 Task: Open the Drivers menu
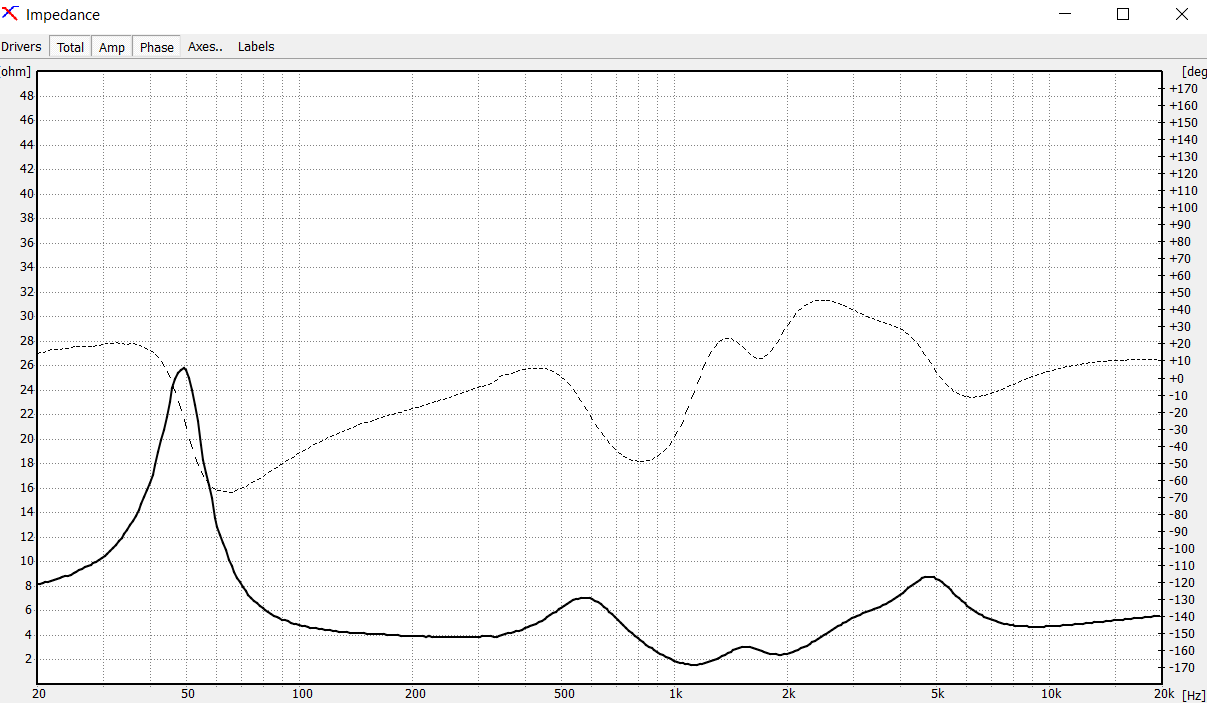click(x=21, y=47)
